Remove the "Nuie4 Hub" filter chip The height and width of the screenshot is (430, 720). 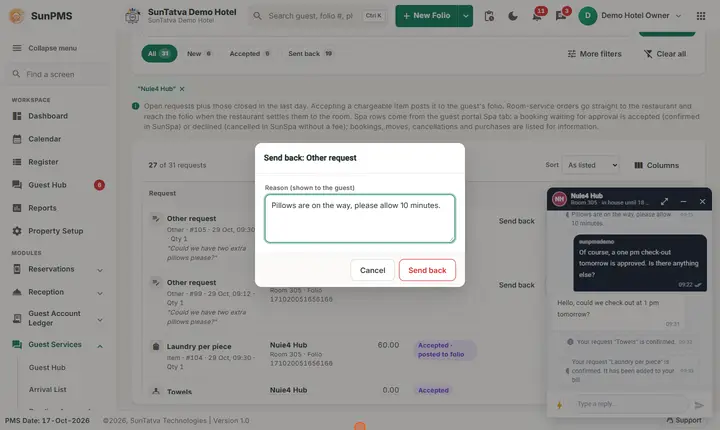(x=182, y=89)
